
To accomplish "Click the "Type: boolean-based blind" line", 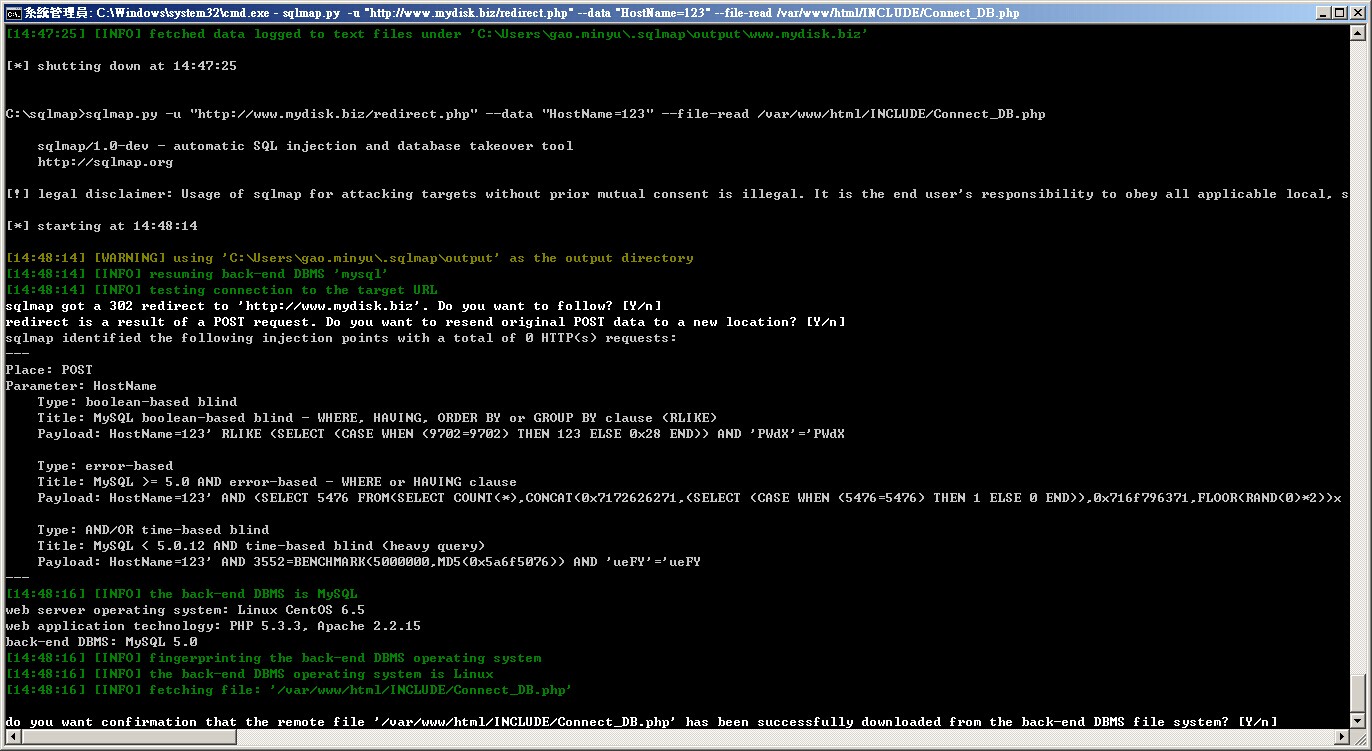I will click(137, 402).
